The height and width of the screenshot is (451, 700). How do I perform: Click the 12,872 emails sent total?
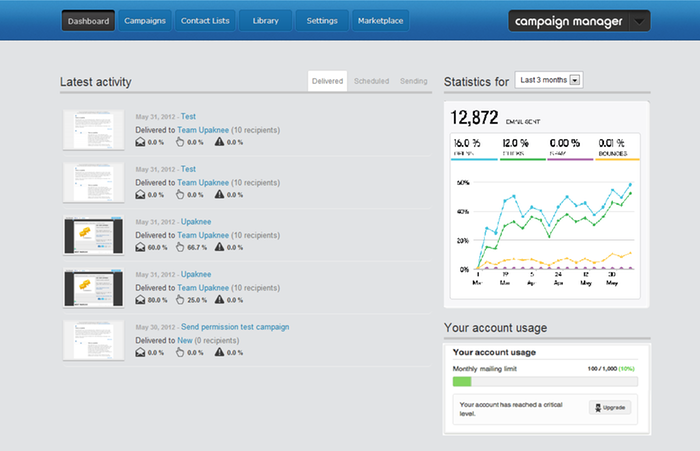click(474, 118)
